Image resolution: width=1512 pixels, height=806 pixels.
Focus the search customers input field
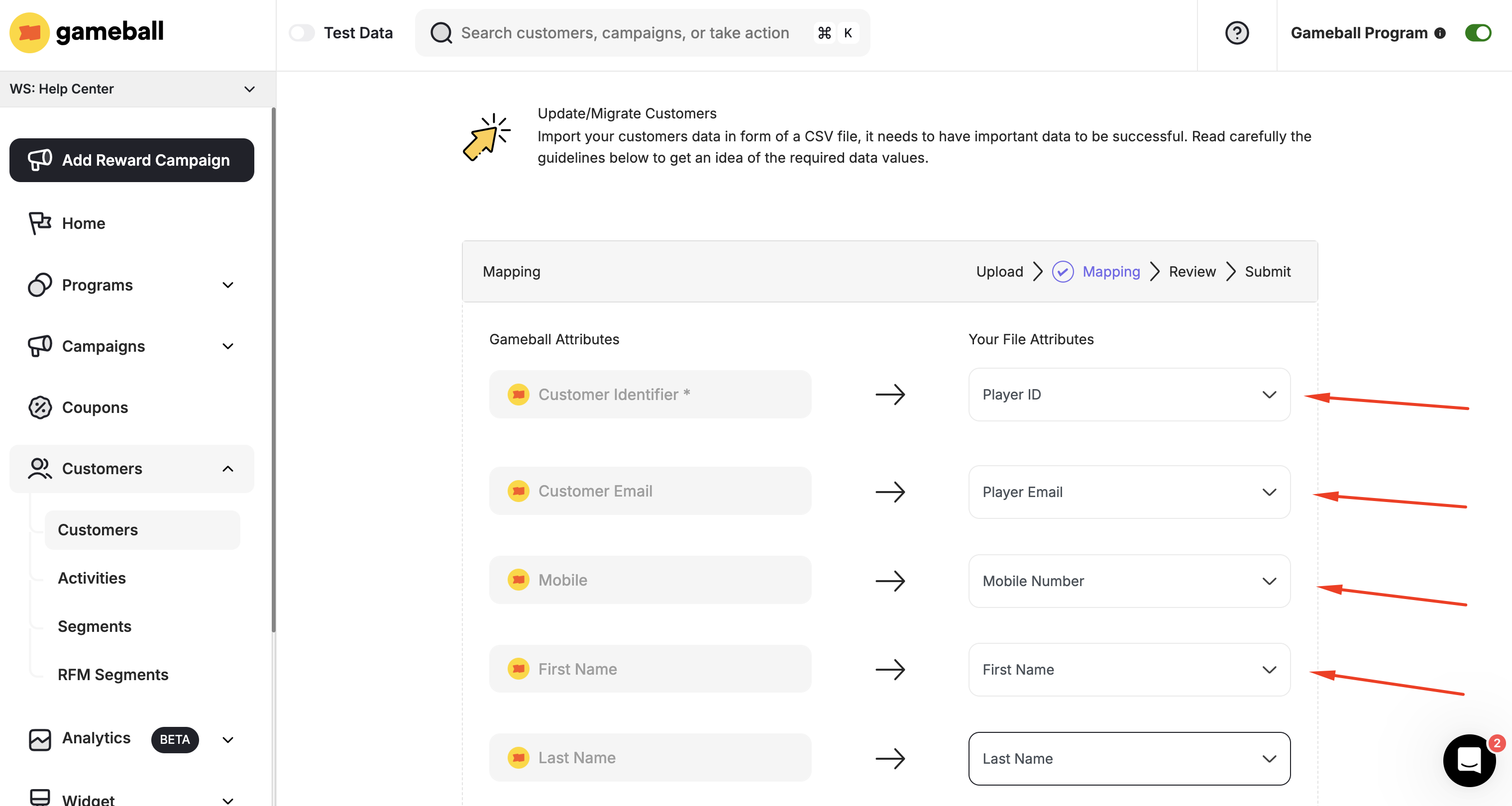[625, 33]
